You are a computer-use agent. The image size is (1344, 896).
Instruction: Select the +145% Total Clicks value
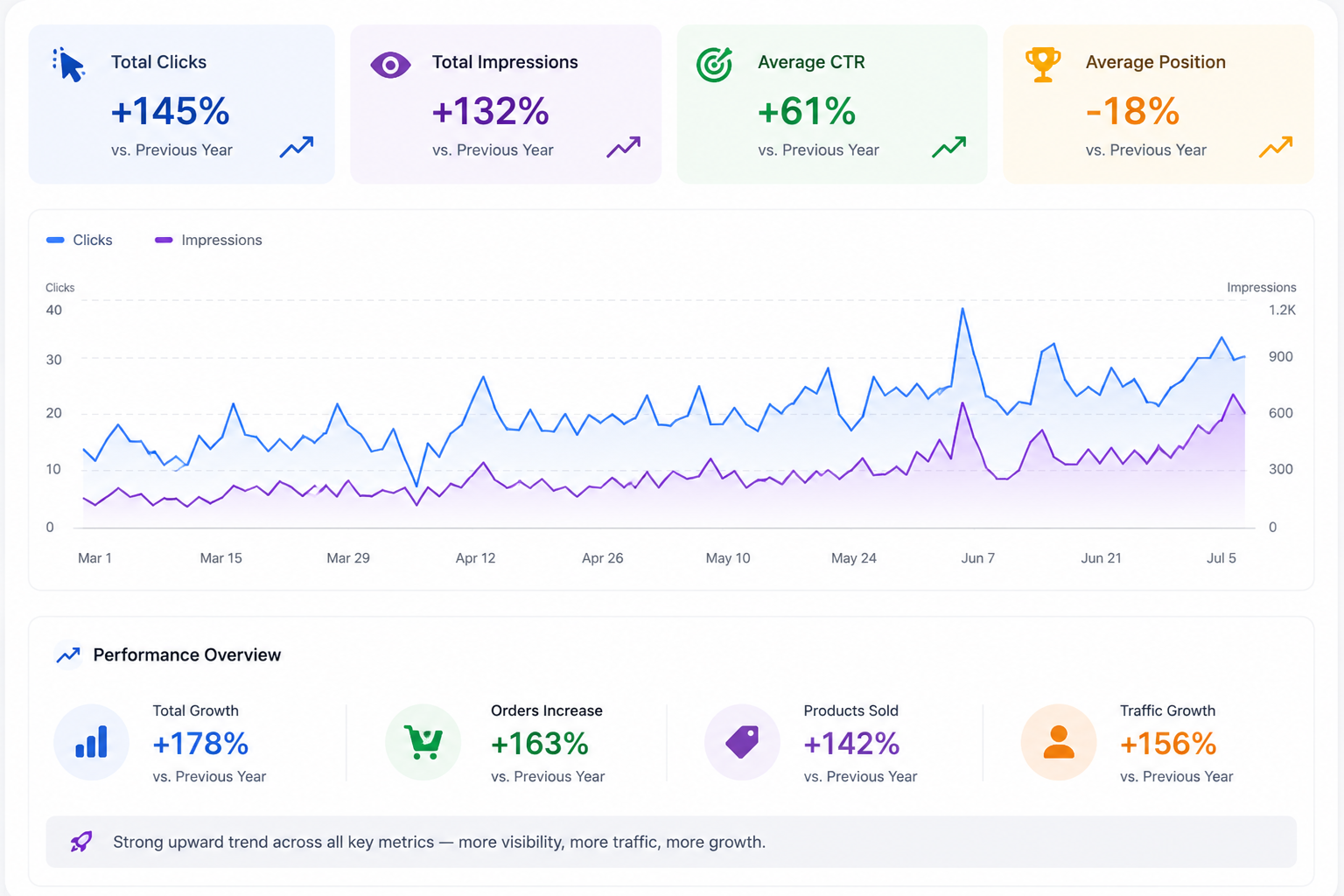click(171, 111)
